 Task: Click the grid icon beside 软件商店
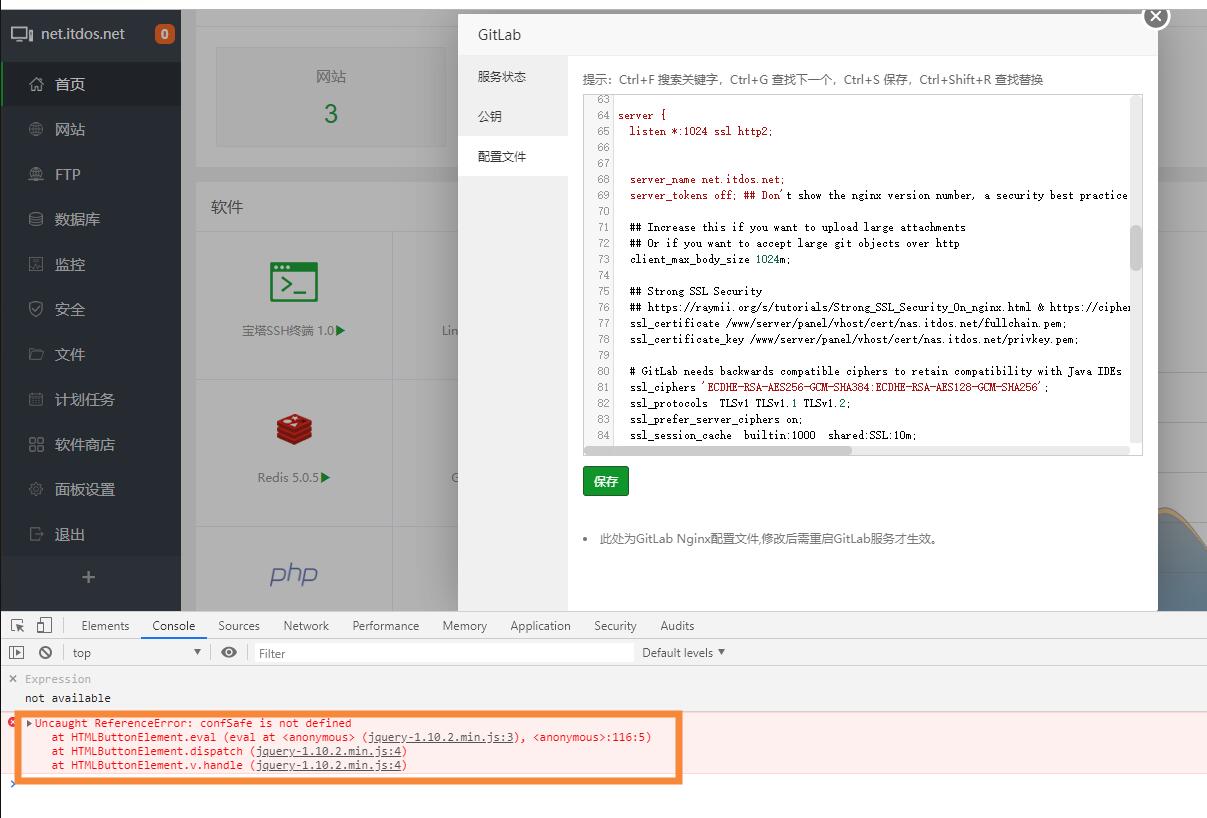coord(36,444)
